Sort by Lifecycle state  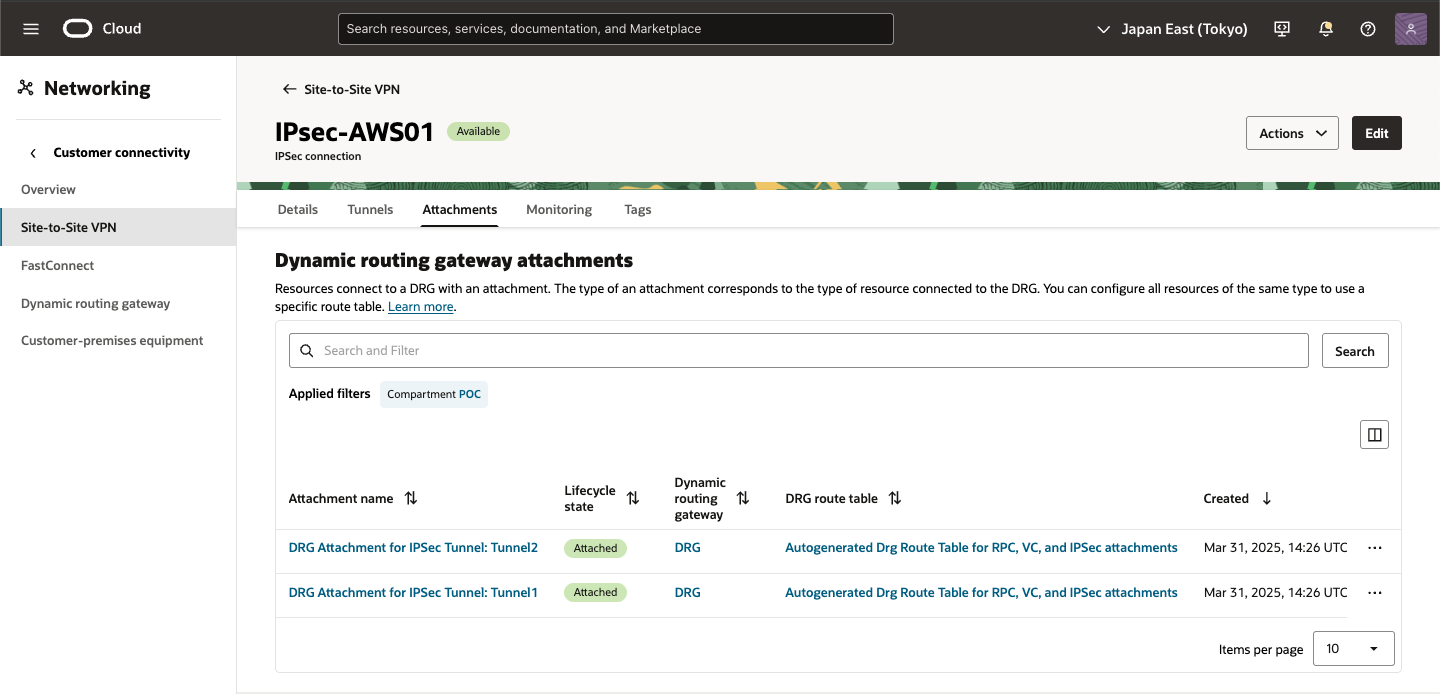tap(633, 498)
